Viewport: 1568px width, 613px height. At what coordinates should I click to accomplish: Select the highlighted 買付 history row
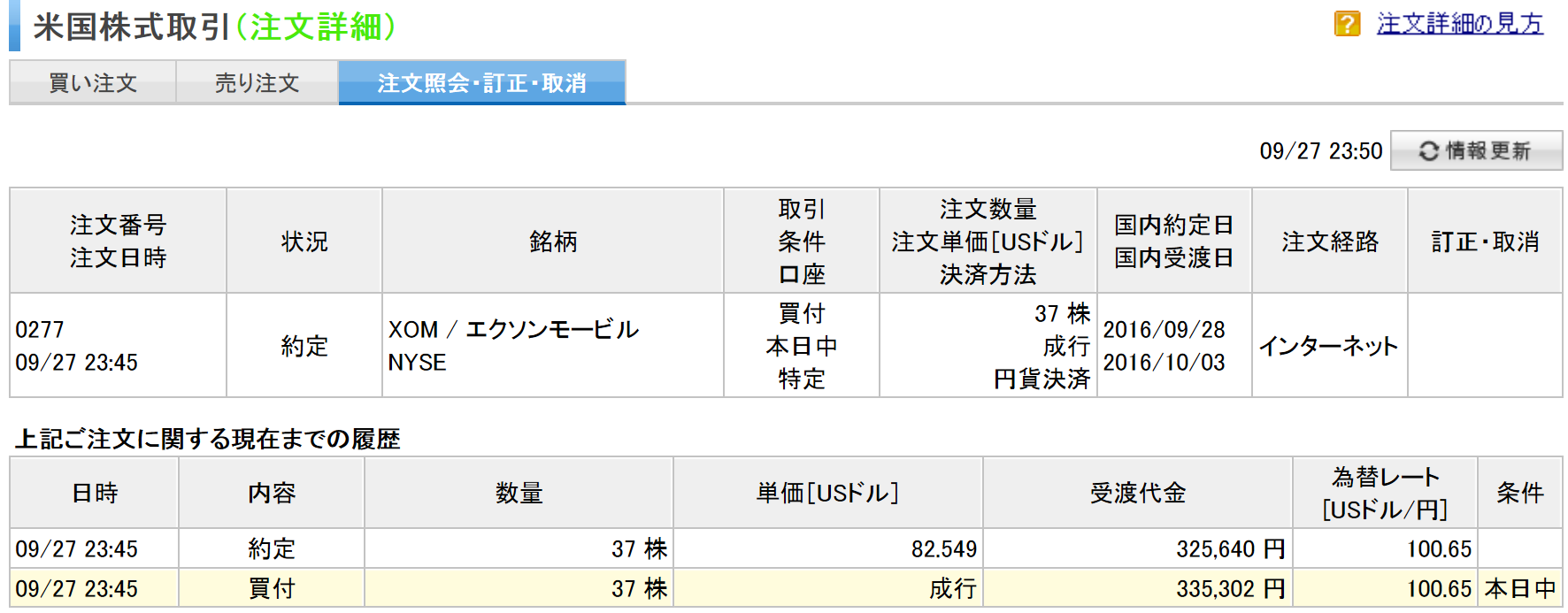[272, 588]
